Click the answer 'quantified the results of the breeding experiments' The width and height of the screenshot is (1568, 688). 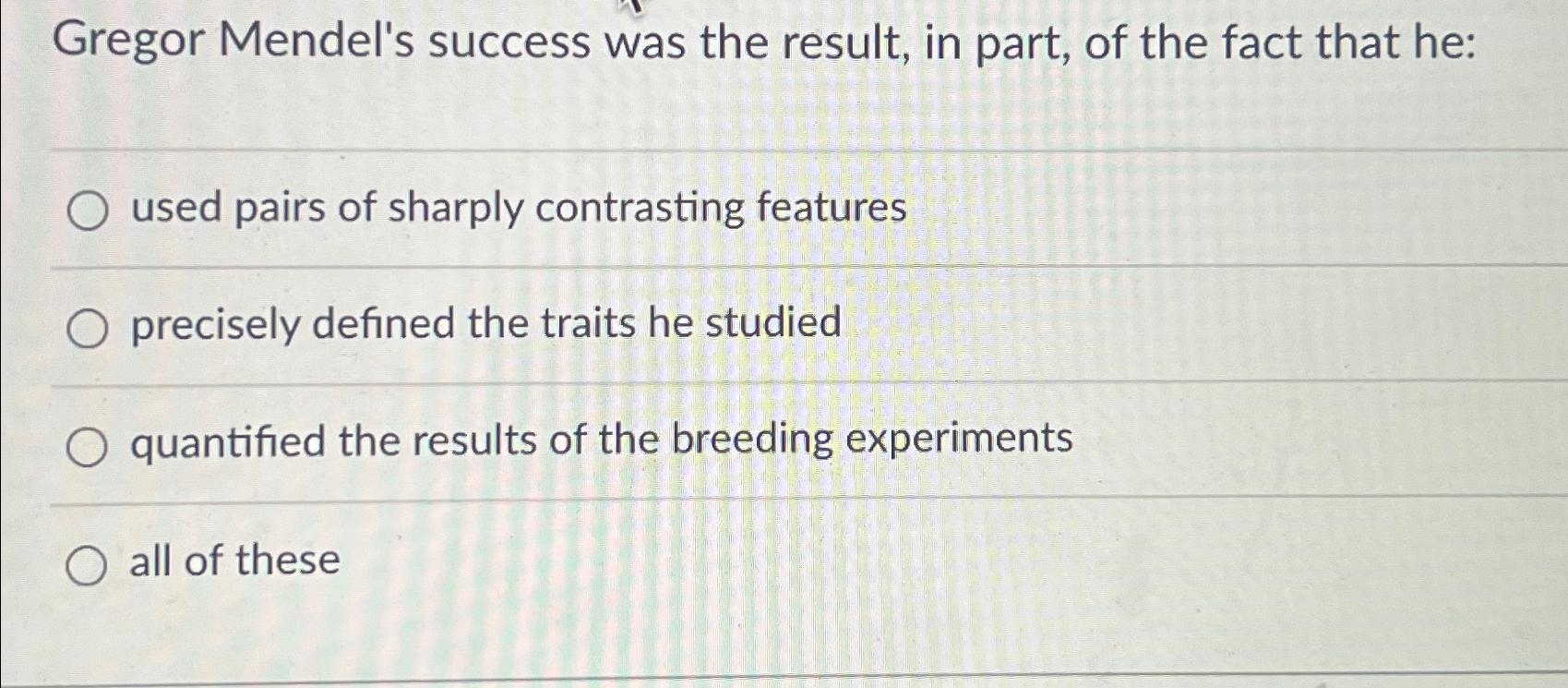pos(600,441)
